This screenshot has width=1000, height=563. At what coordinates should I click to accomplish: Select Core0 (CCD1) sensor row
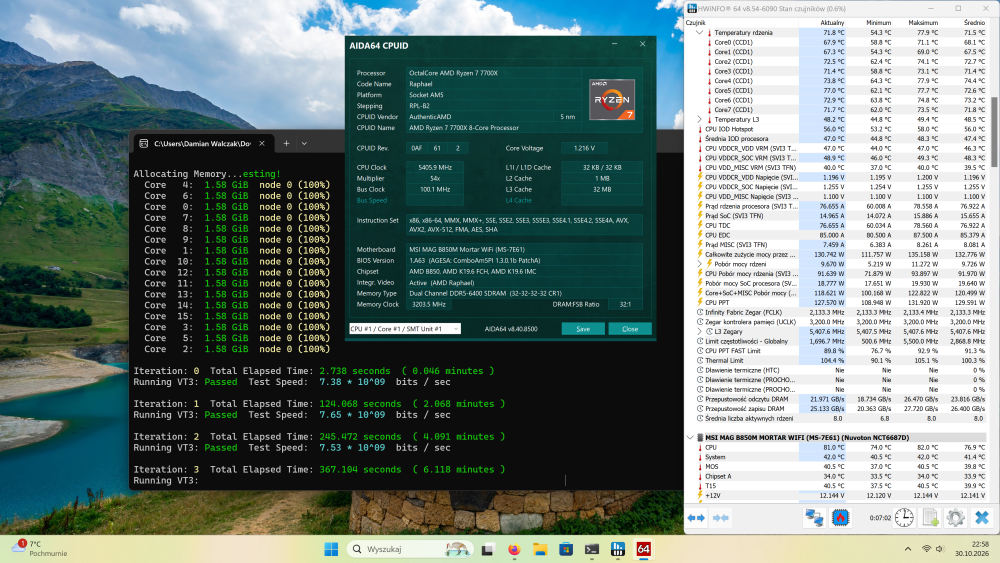coord(837,42)
